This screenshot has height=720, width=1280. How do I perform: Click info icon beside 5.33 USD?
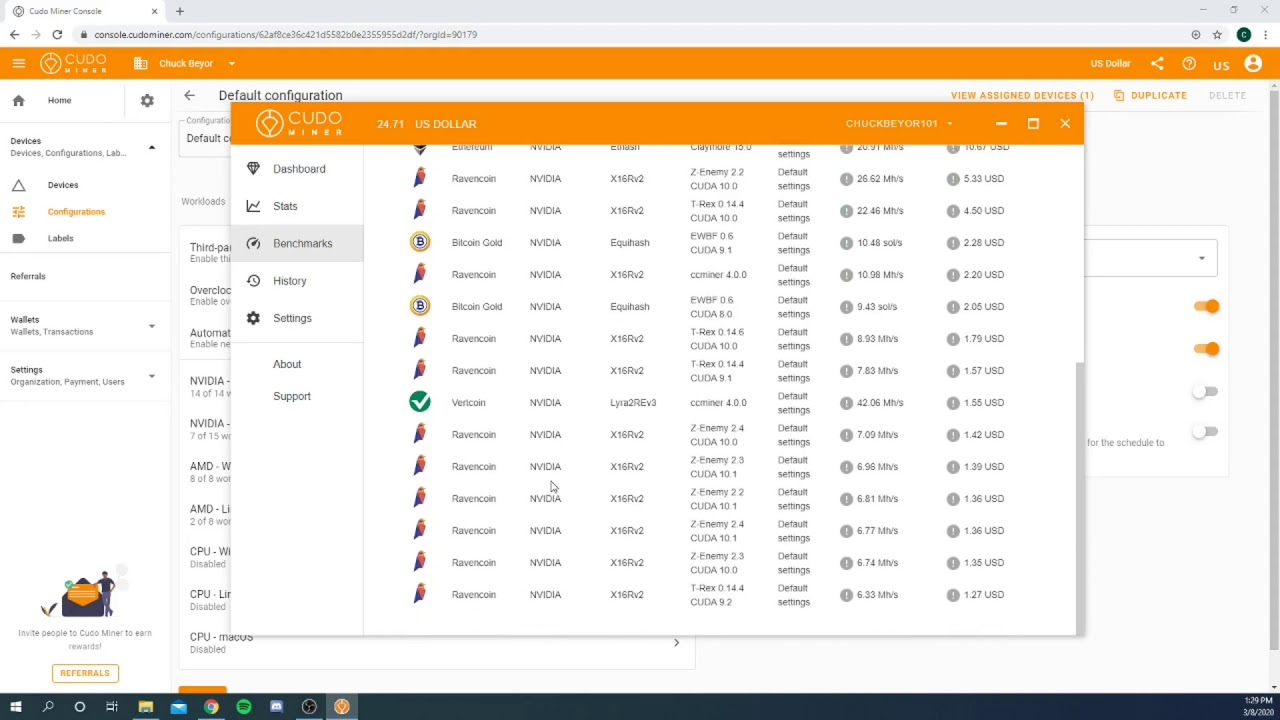point(953,179)
